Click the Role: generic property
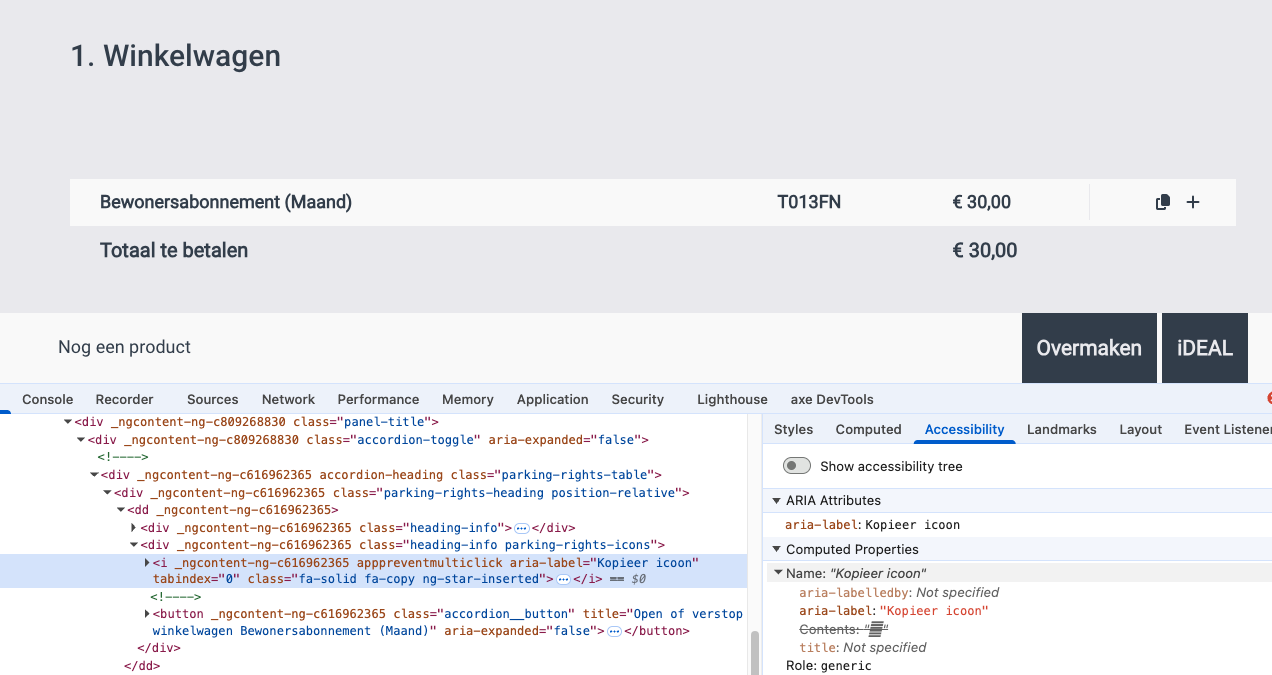 pyautogui.click(x=829, y=666)
